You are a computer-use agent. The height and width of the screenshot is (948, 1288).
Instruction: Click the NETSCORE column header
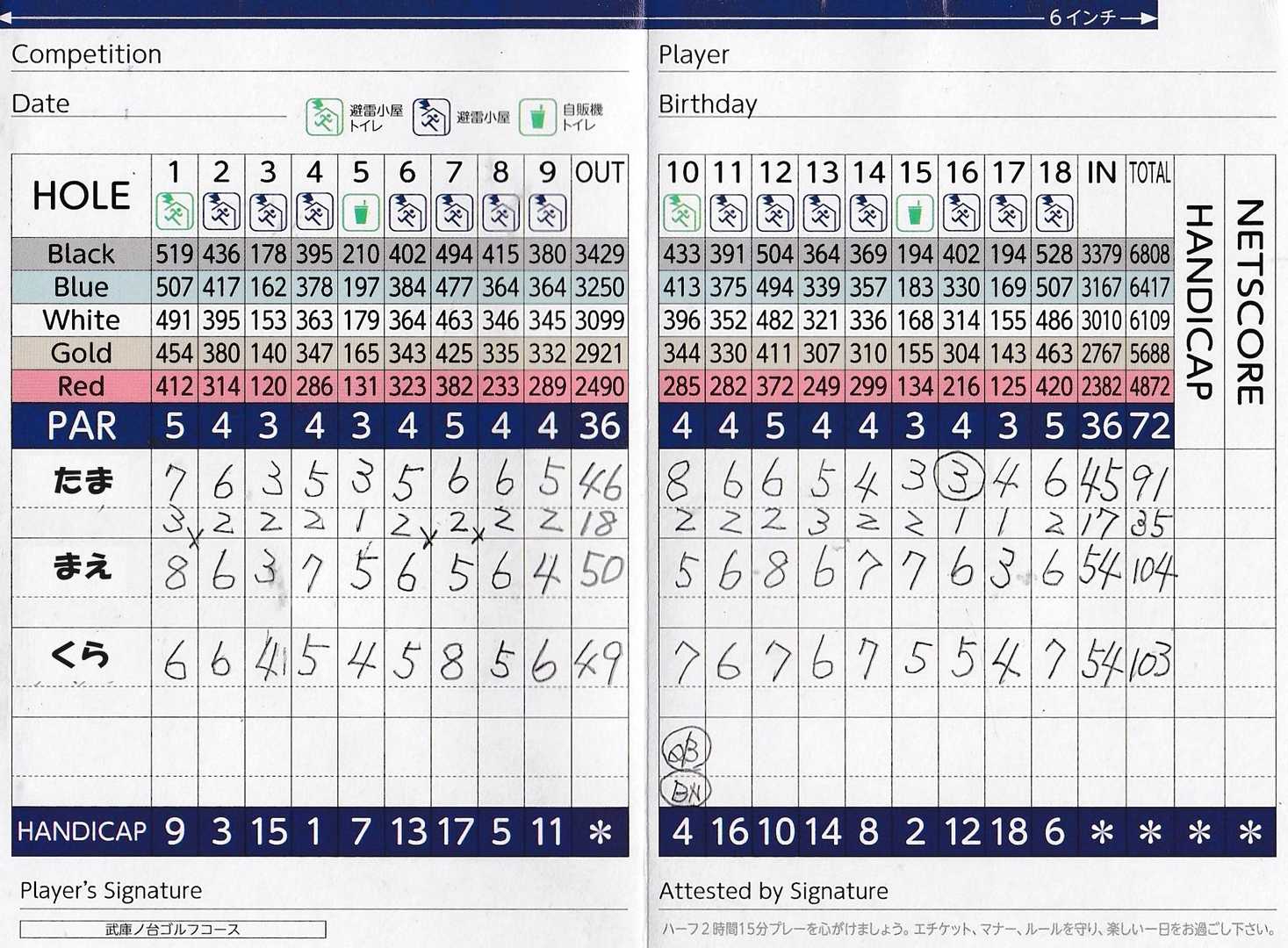tap(1249, 301)
